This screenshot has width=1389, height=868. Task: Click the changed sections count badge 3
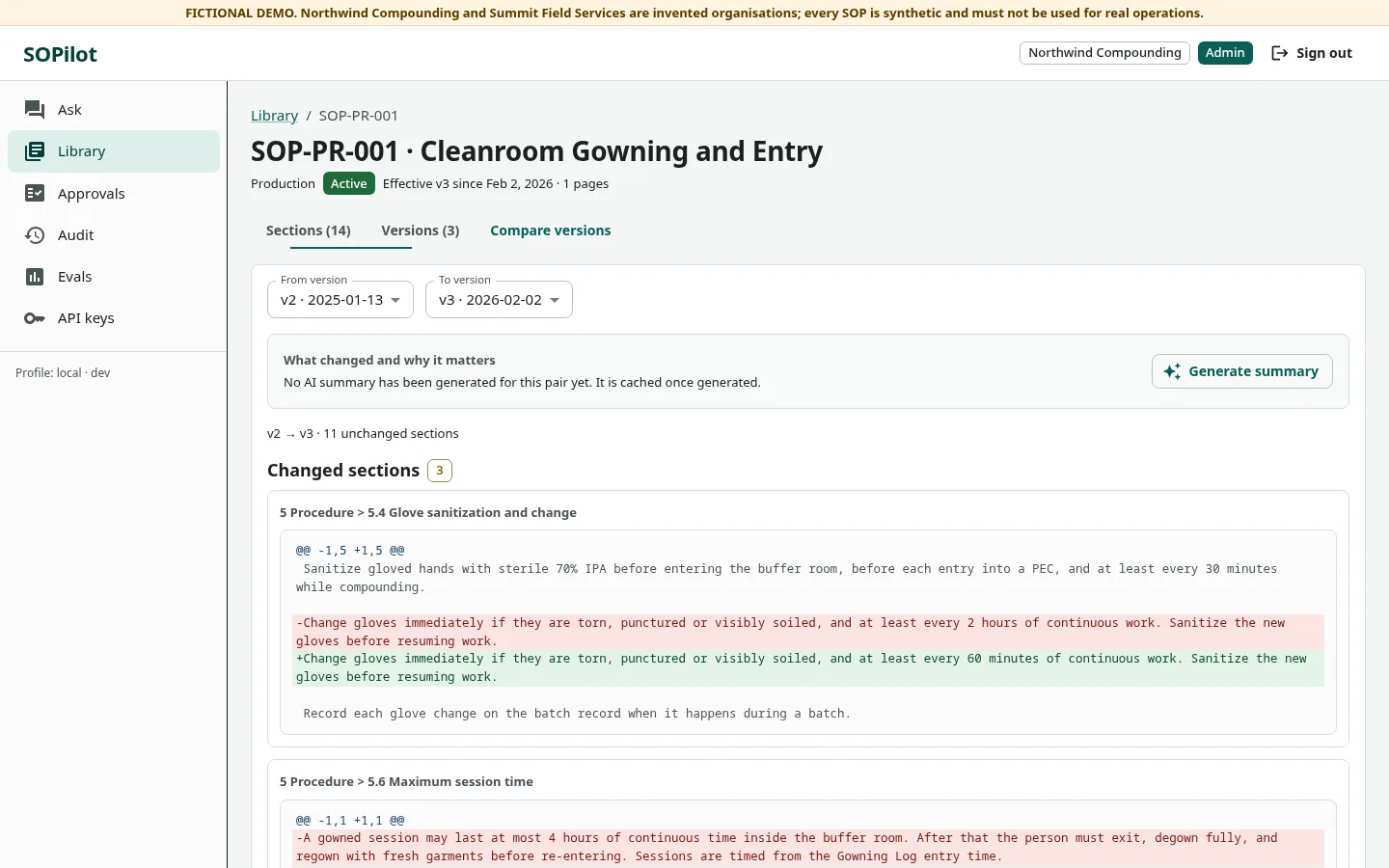(x=440, y=471)
